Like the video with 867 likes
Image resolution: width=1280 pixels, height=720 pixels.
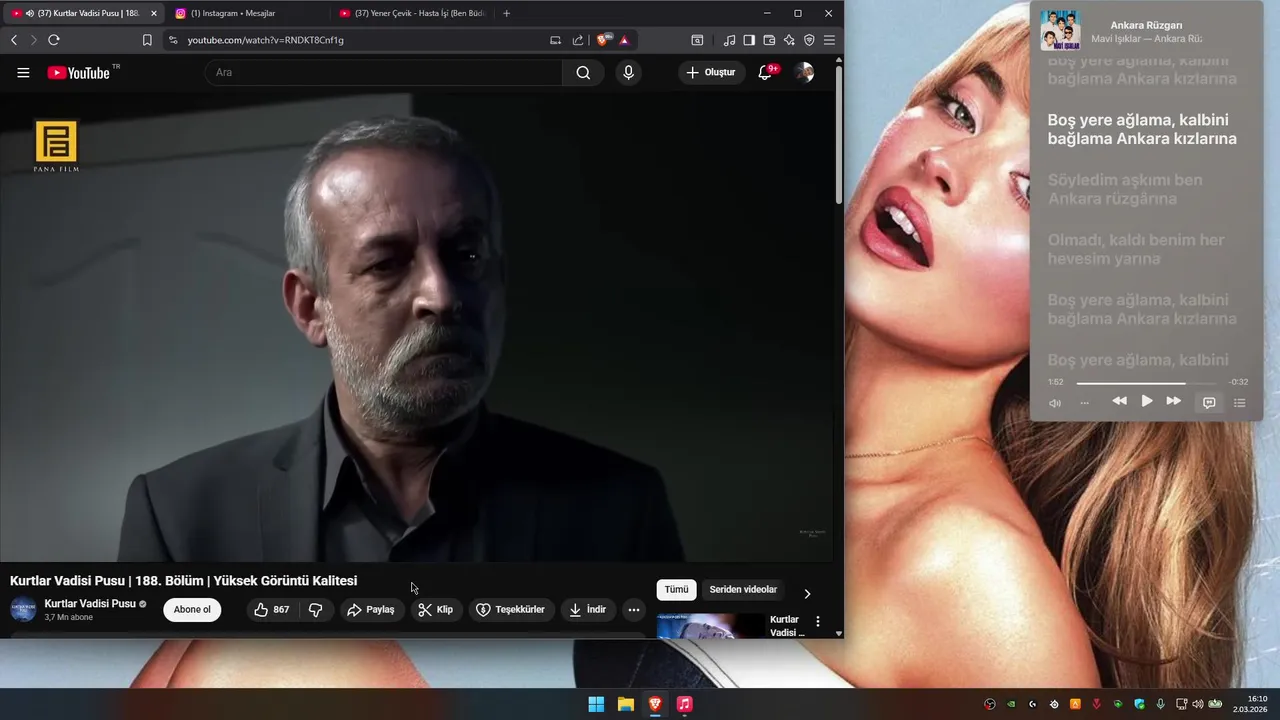(272, 609)
